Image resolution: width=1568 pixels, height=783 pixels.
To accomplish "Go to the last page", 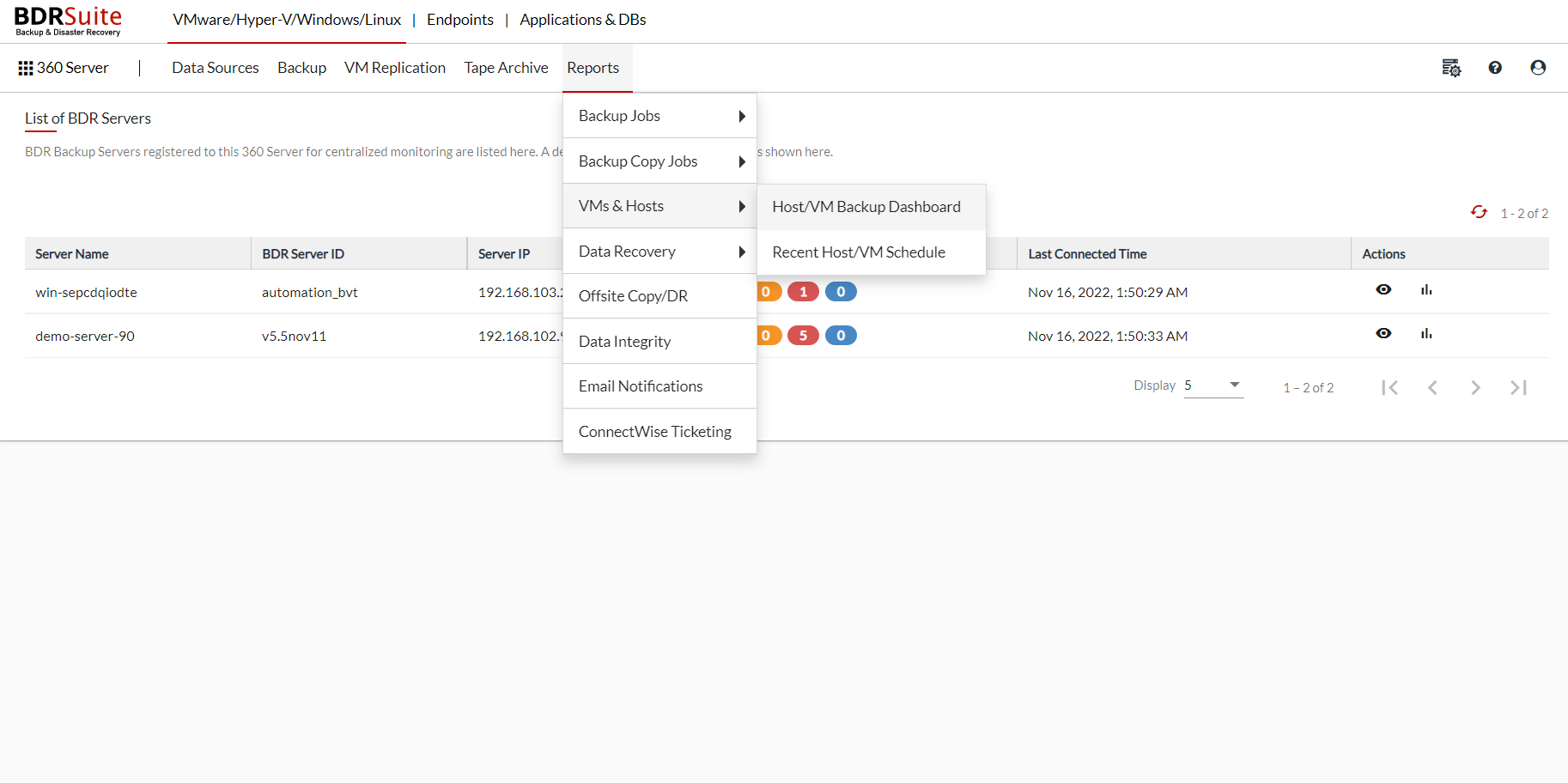I will [1518, 387].
